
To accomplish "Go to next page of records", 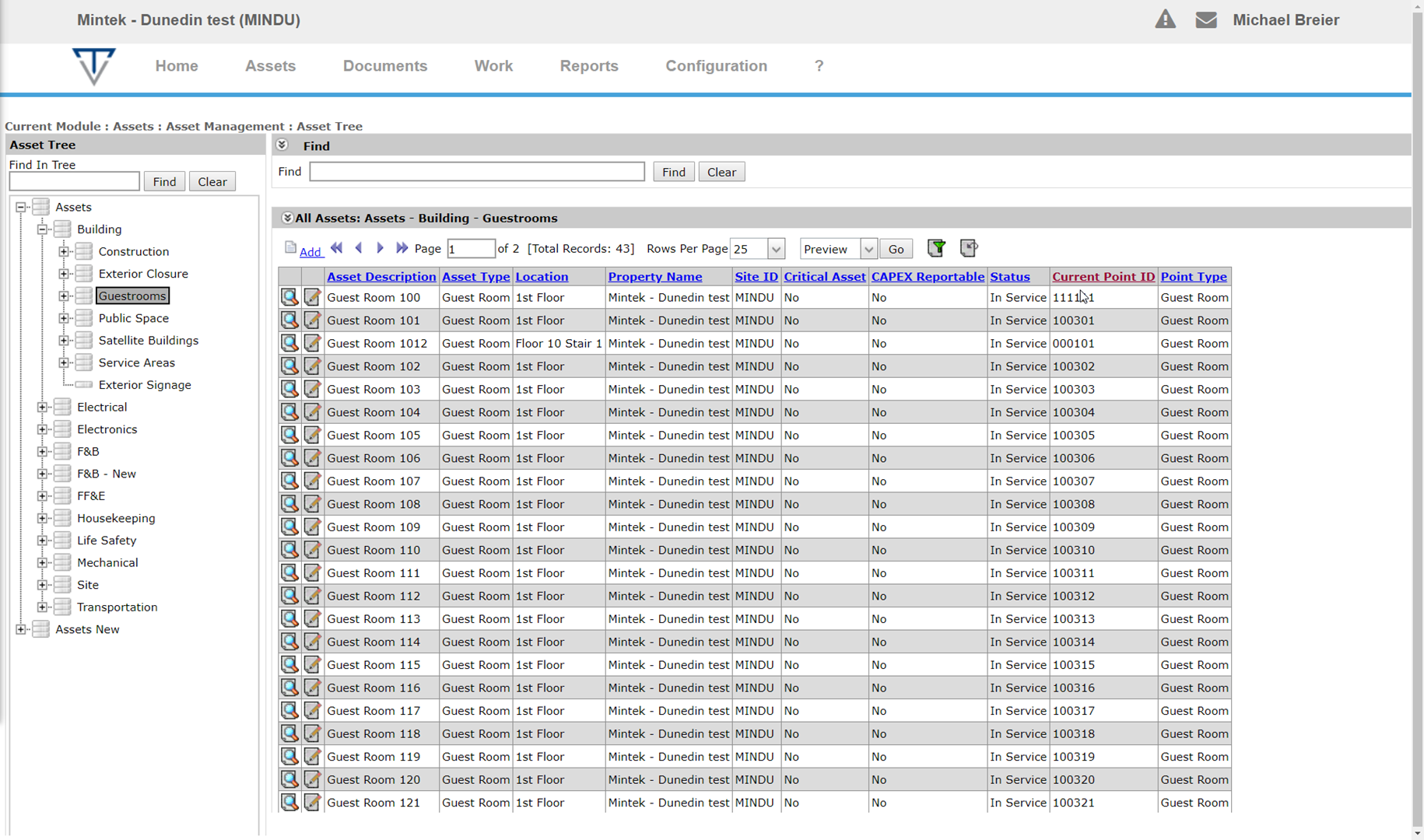I will pos(380,248).
